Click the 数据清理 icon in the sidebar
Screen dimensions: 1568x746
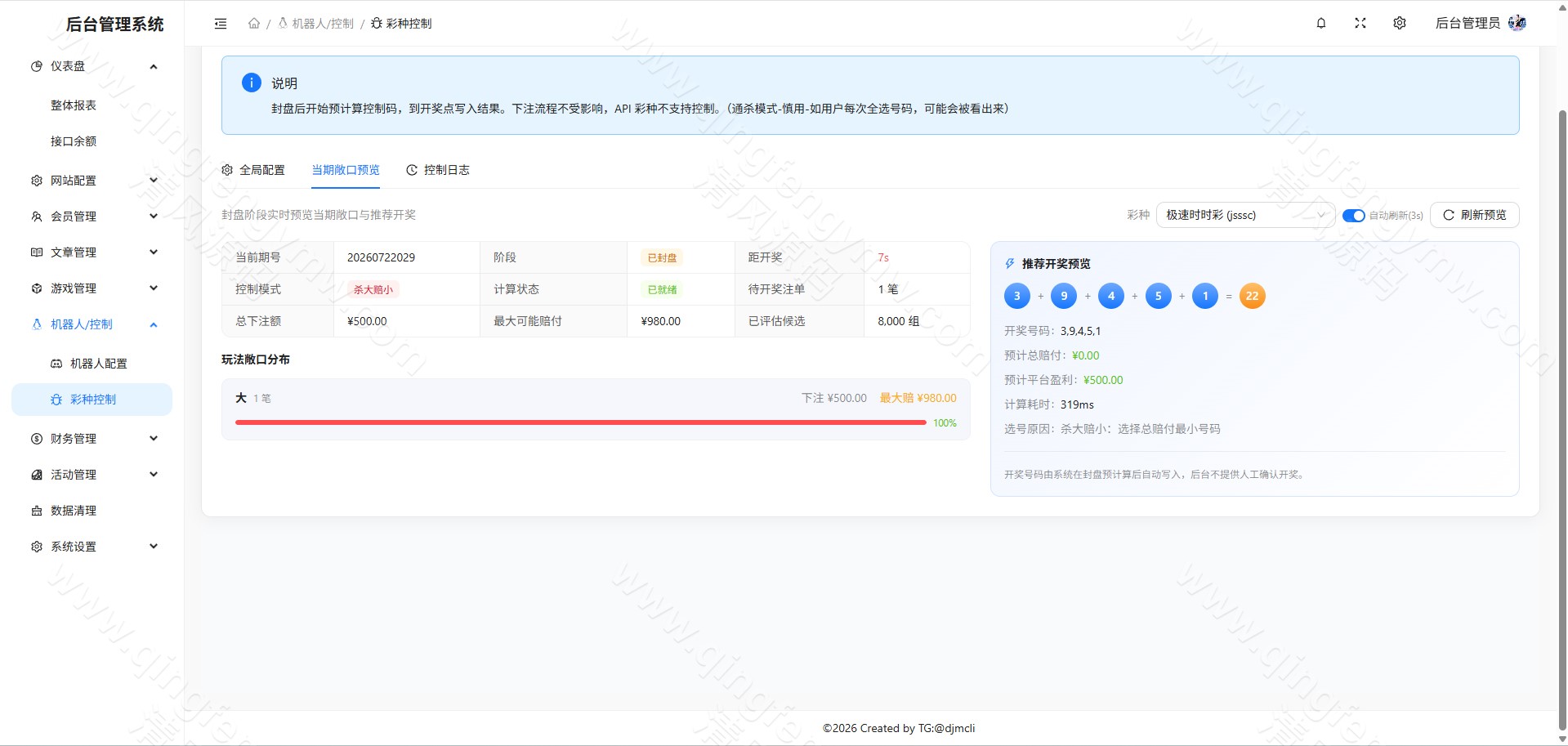tap(37, 511)
